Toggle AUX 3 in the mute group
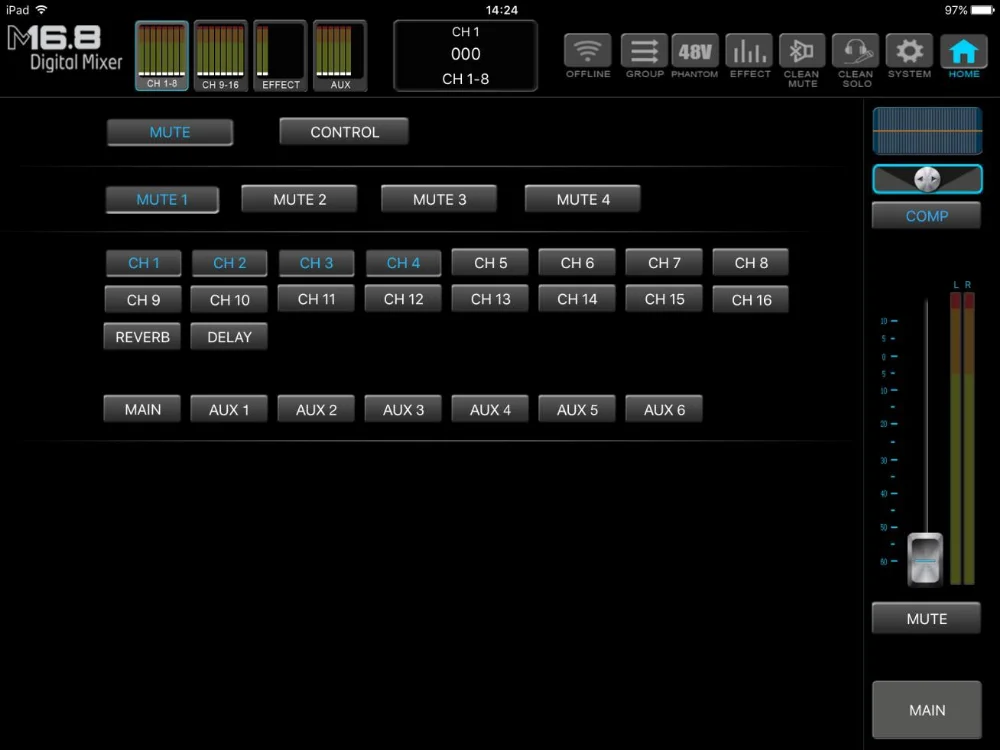The height and width of the screenshot is (750, 1000). [x=403, y=409]
